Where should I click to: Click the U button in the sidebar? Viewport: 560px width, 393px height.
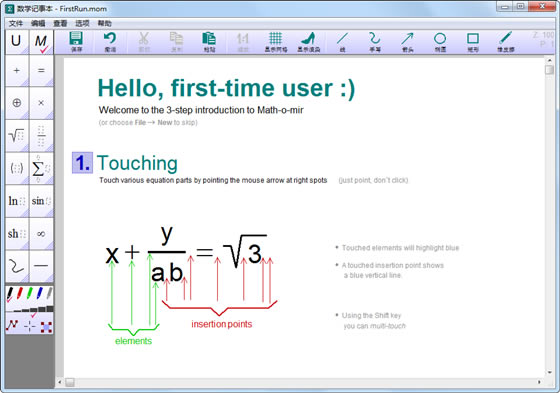(17, 42)
